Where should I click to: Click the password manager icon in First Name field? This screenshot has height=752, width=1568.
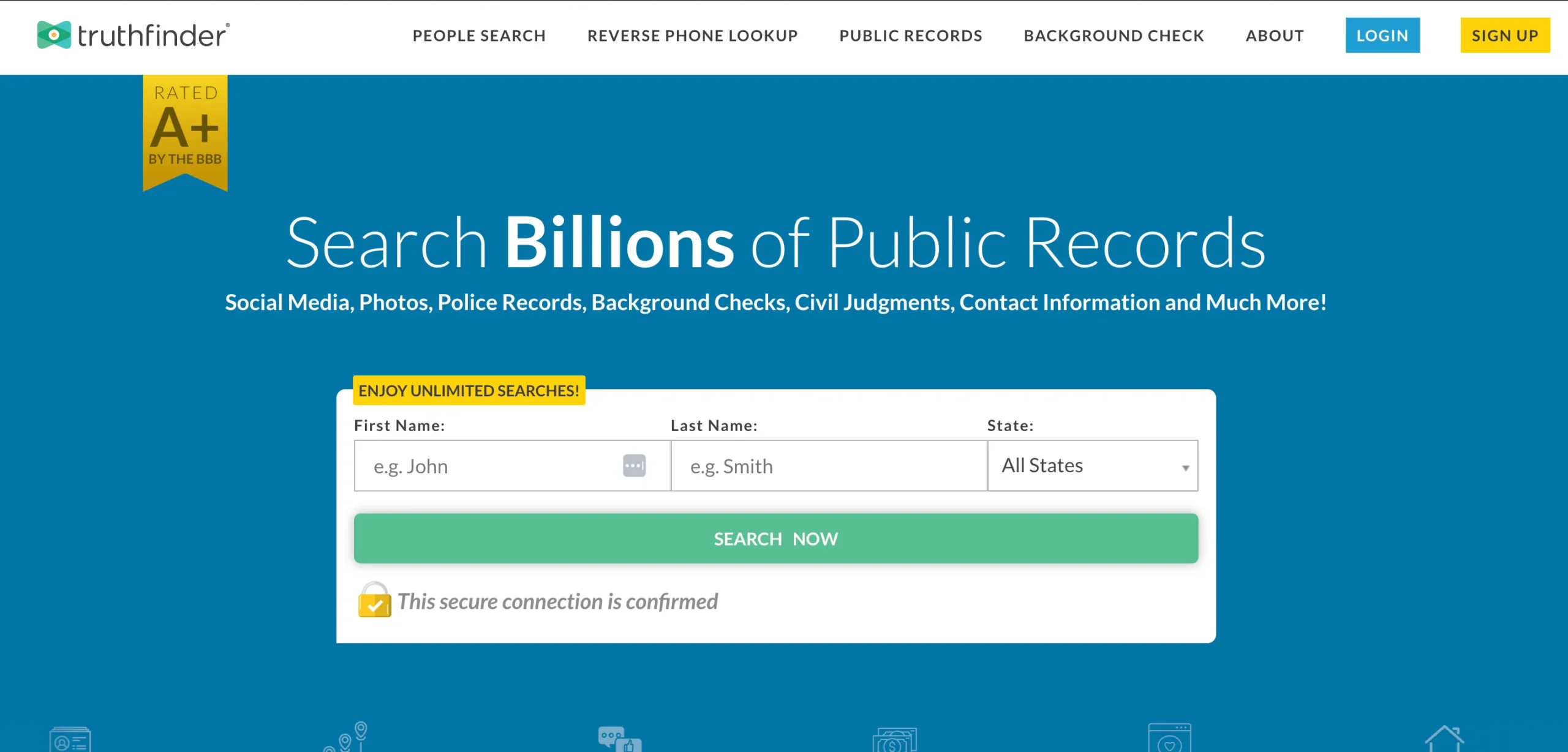click(634, 465)
